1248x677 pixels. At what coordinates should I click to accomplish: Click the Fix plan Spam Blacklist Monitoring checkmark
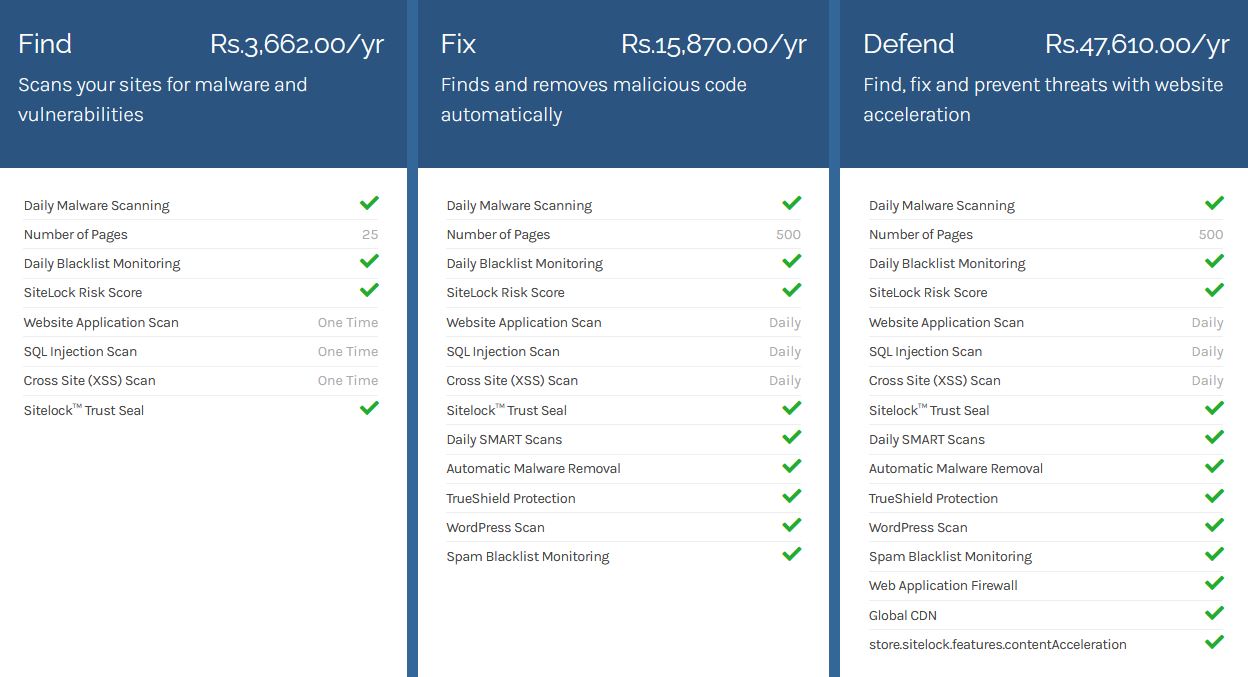click(x=791, y=554)
